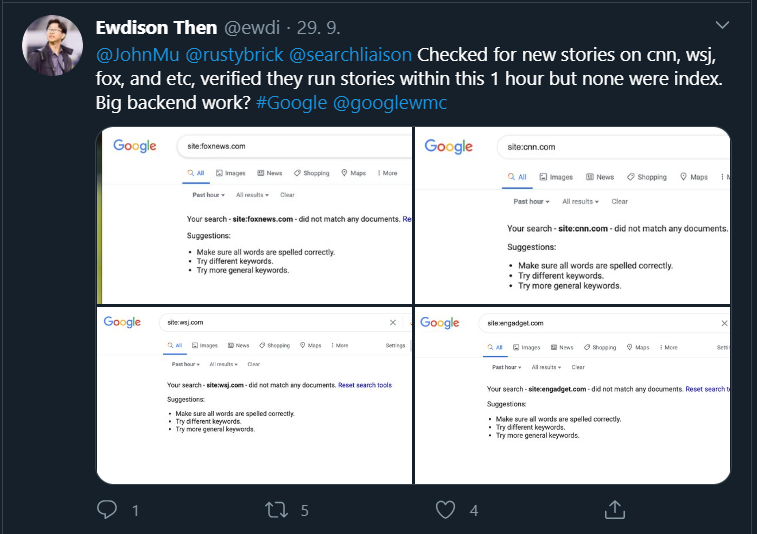Visit the @searchliaison mention
757x534 pixels.
click(x=350, y=55)
